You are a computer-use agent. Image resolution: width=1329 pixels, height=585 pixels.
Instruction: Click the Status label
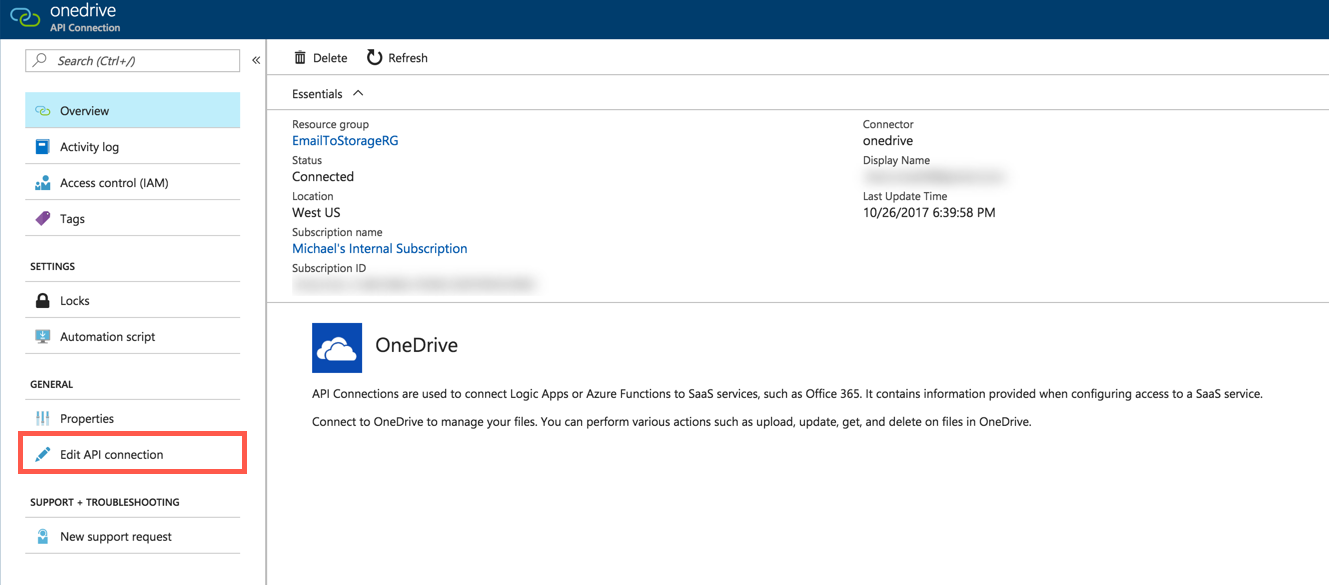tap(307, 161)
